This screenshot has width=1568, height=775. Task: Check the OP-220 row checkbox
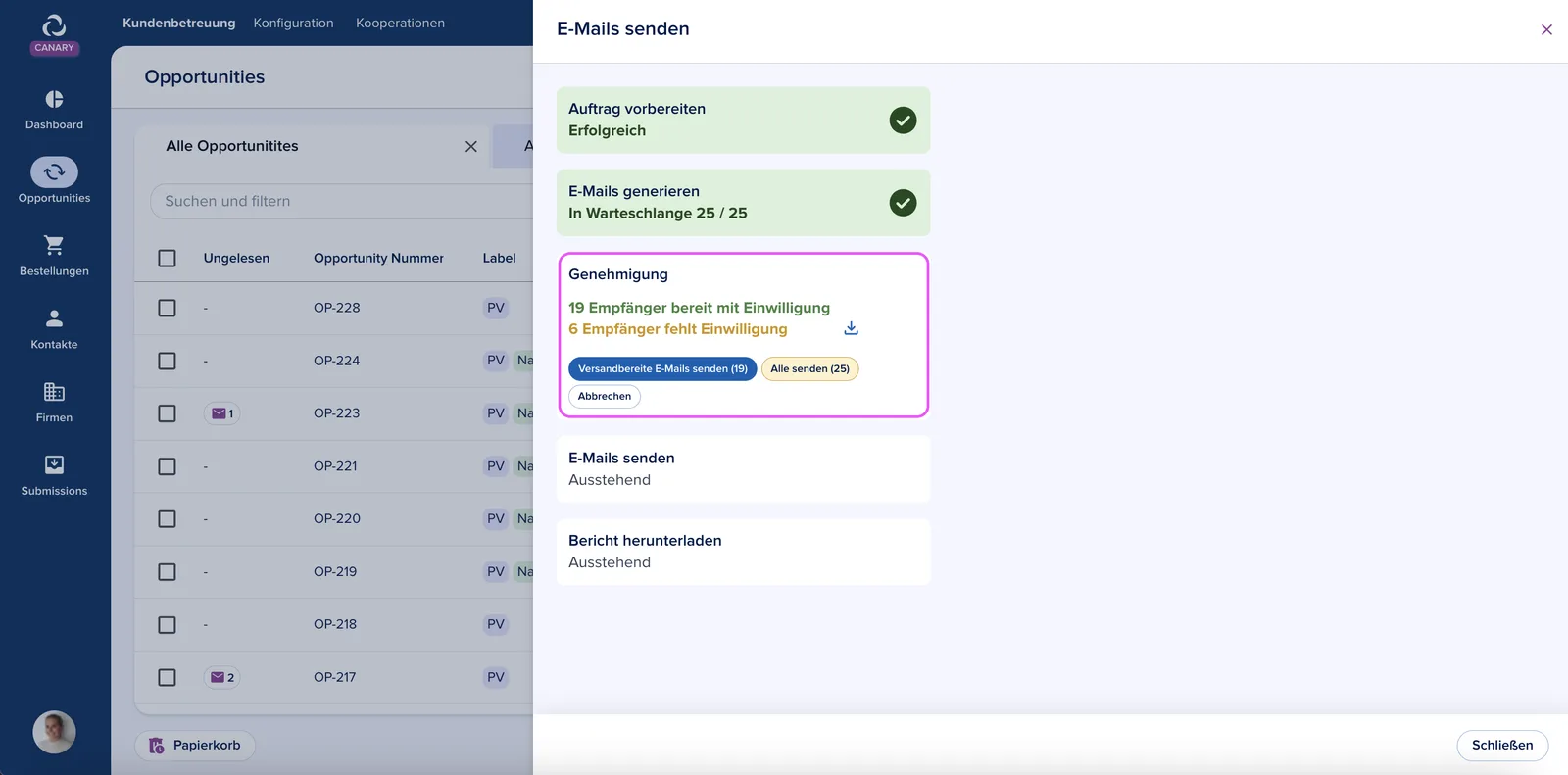(168, 518)
